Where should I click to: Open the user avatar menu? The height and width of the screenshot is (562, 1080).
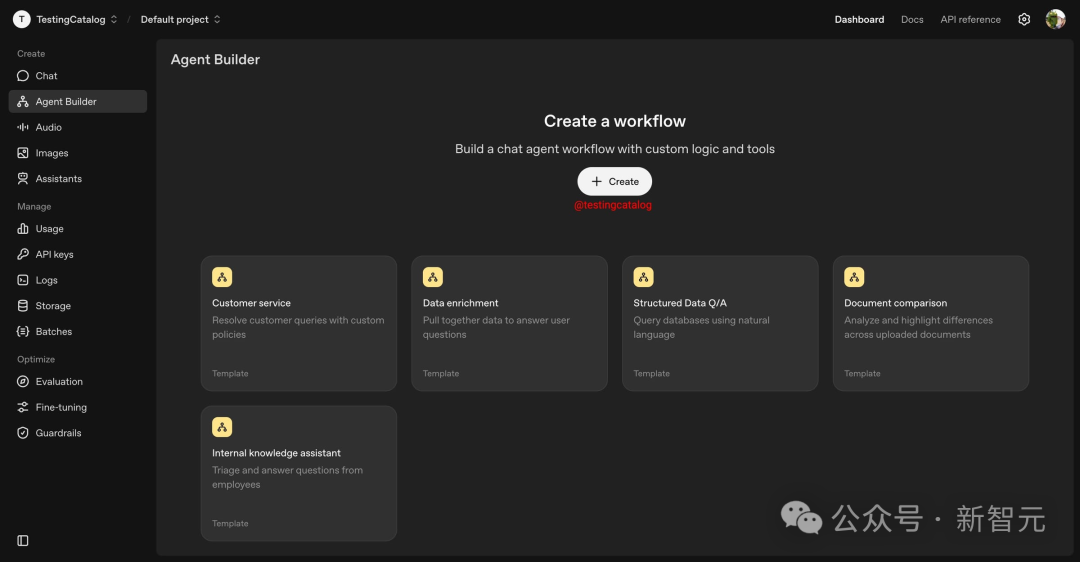(x=1055, y=19)
